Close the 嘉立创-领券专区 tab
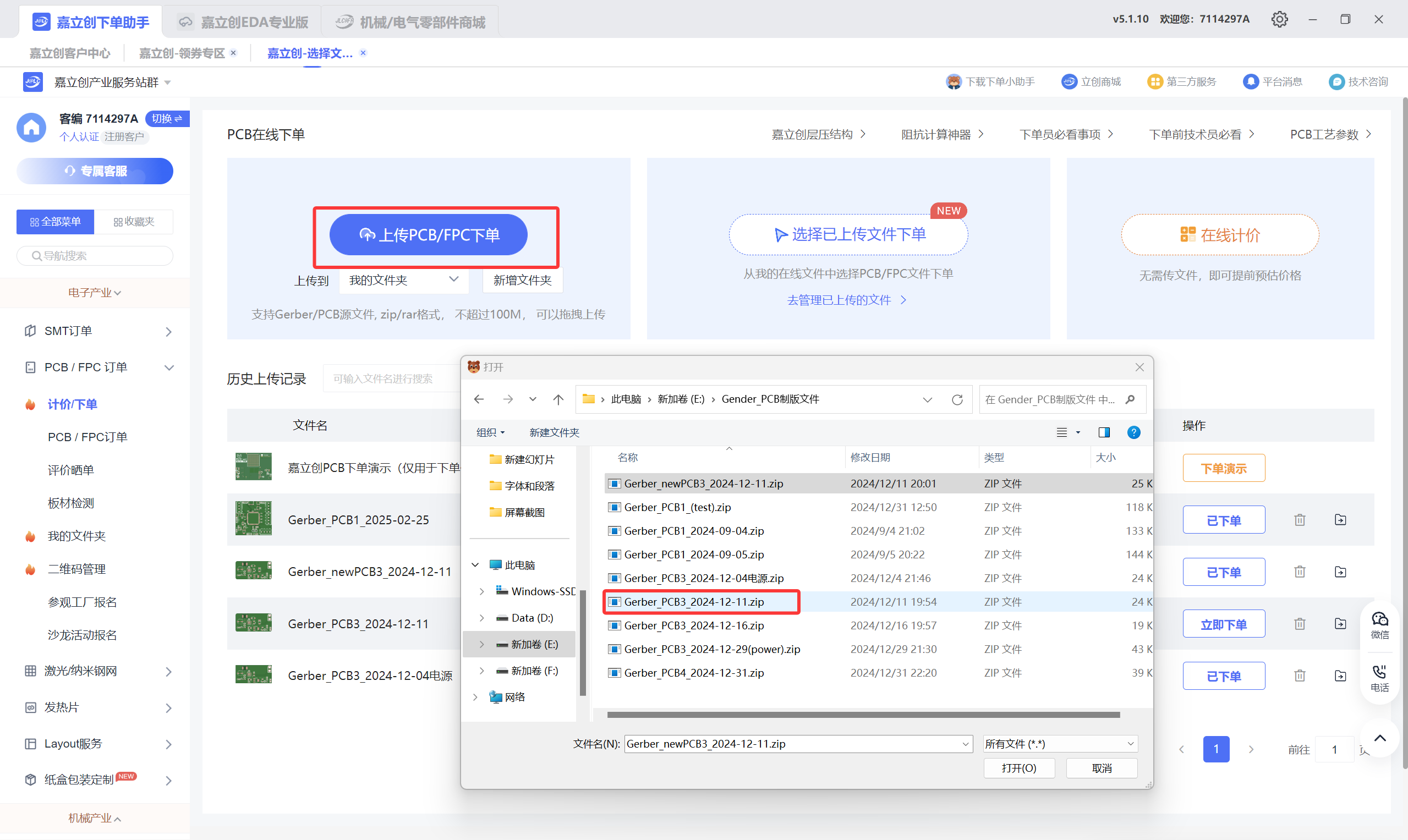Viewport: 1408px width, 840px height. 233,53
